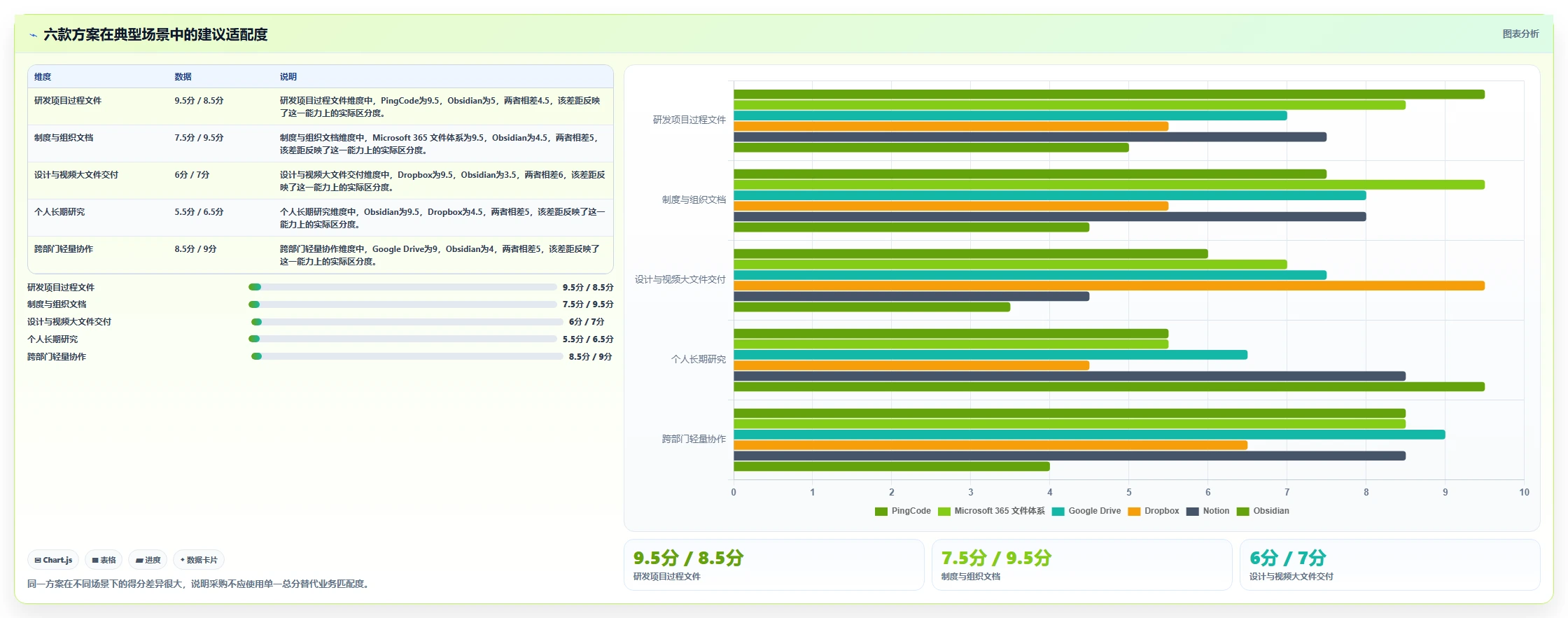Screen dimensions: 1568x618
Task: Click description mentioning Obsidian为9.5
Action: point(442,218)
